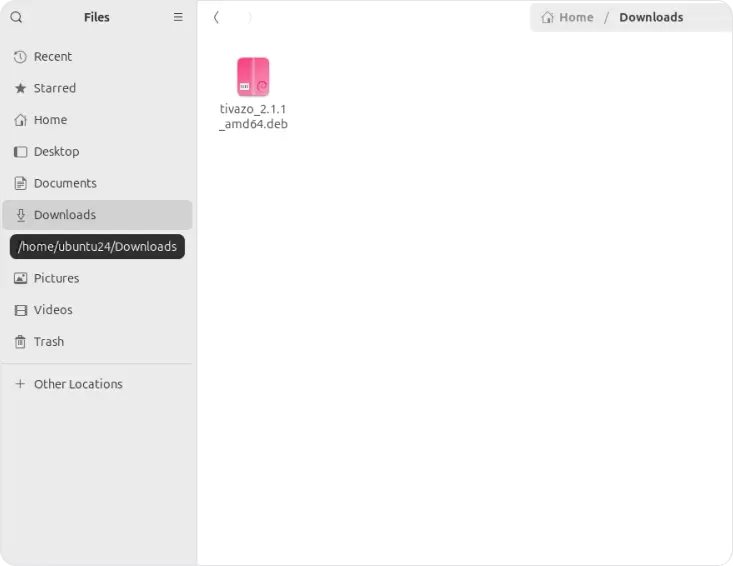Viewport: 733px width, 566px height.
Task: Open Videos folder in sidebar
Action: click(97, 310)
